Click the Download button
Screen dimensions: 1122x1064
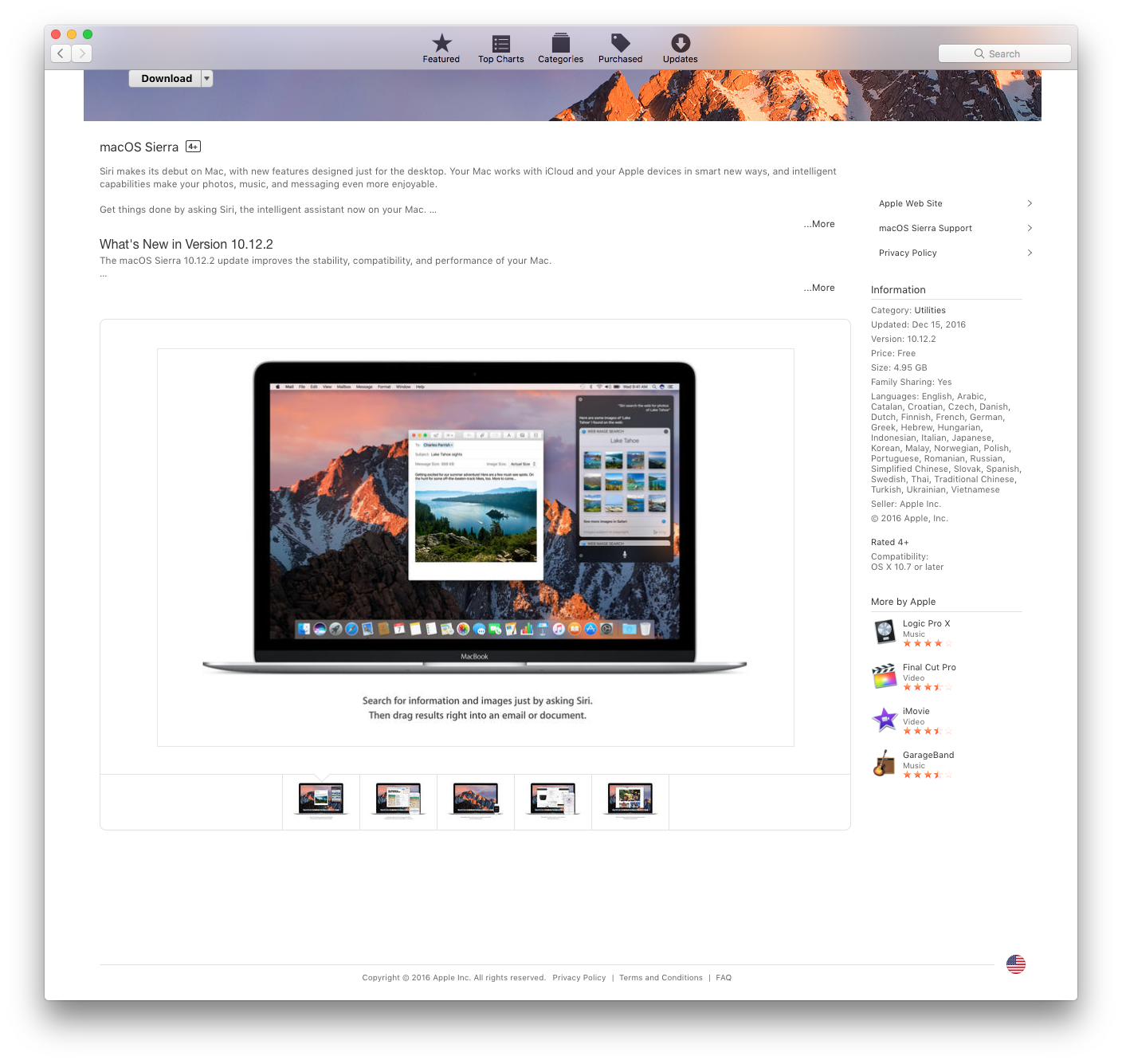(166, 78)
